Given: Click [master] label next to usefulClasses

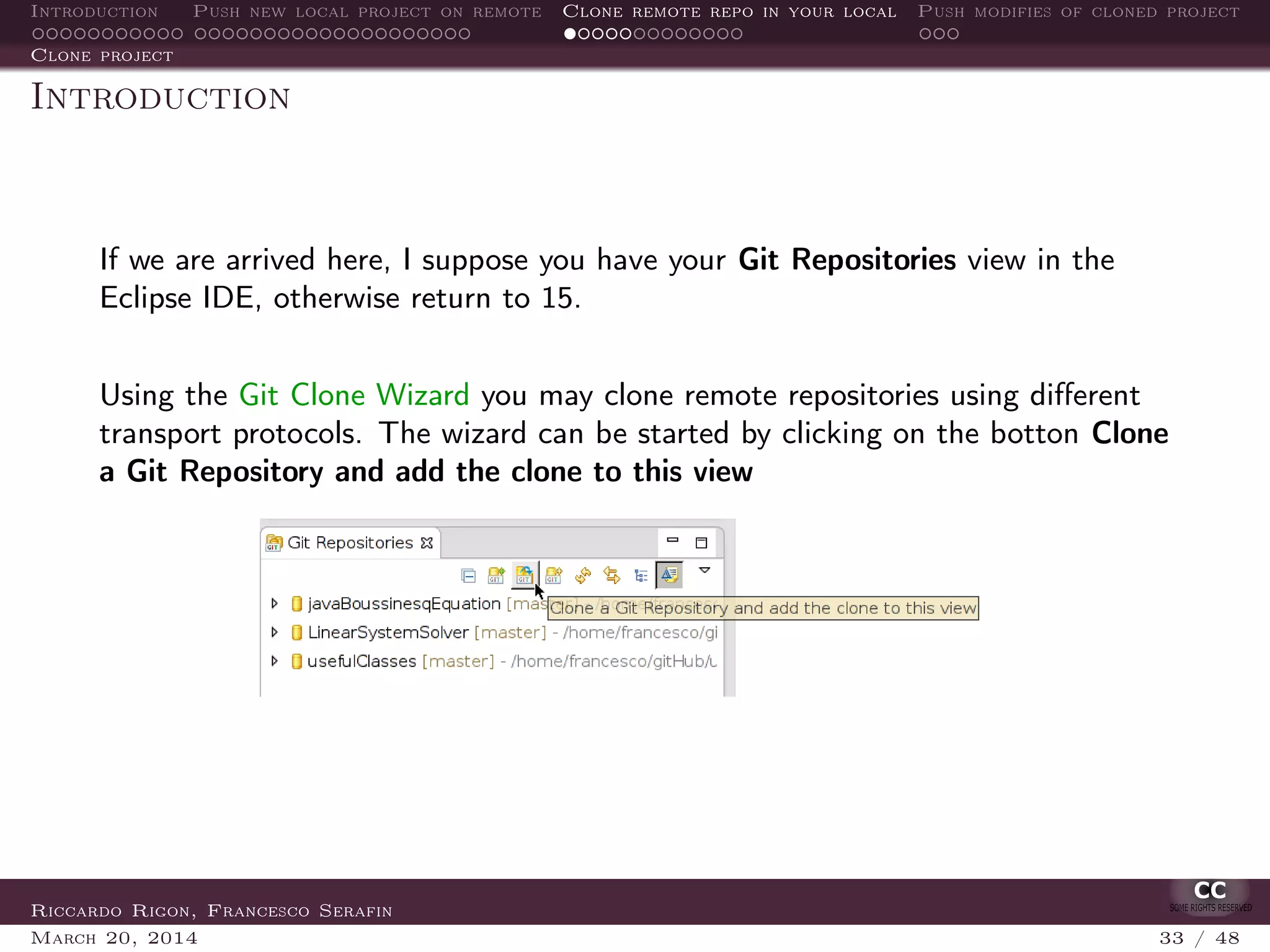Looking at the screenshot, I should click(x=458, y=661).
